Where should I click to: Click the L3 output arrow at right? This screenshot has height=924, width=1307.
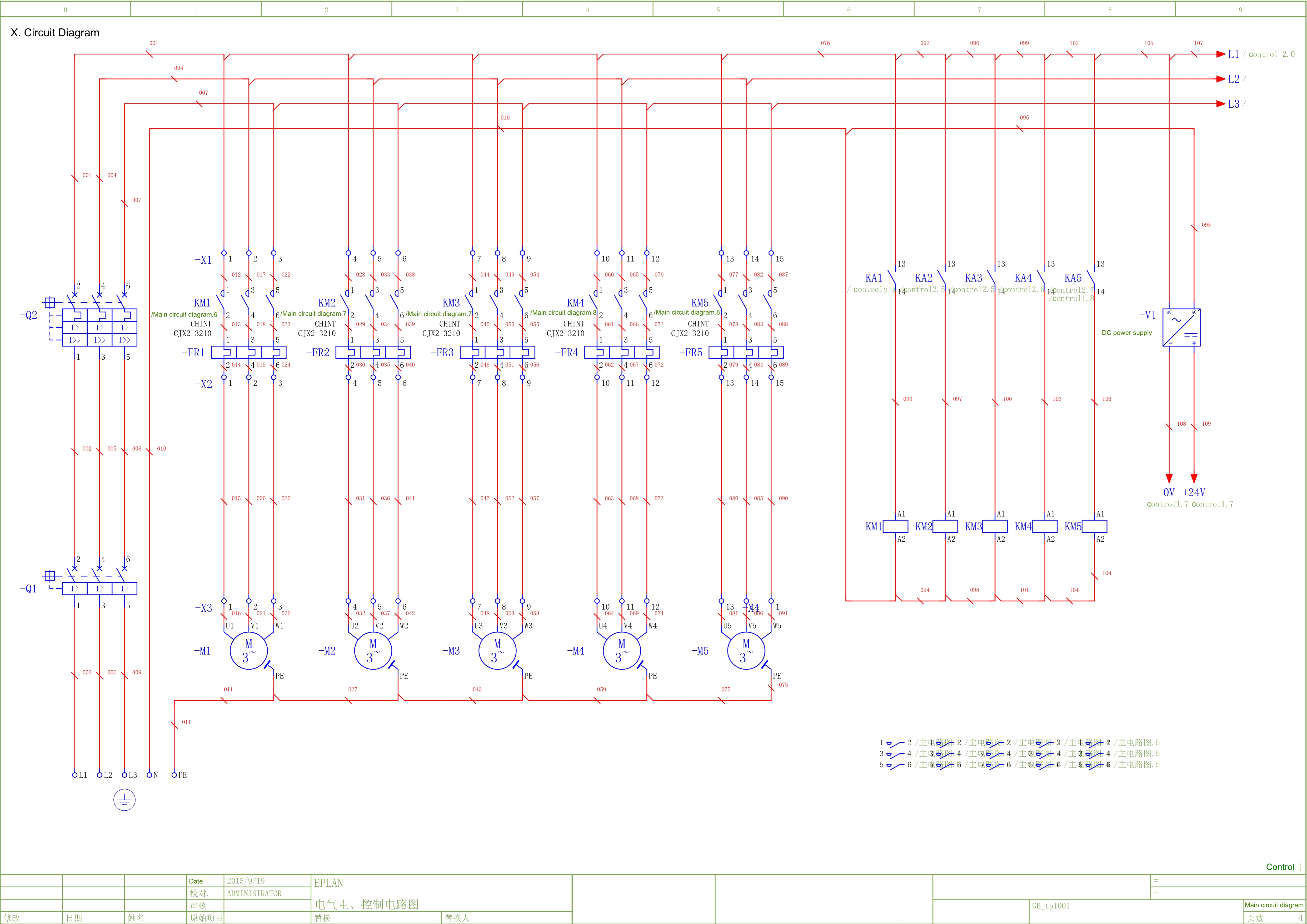click(1220, 104)
